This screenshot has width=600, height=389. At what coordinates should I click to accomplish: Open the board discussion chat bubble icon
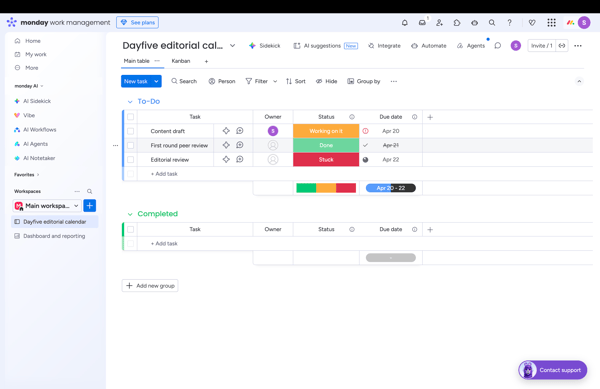click(x=497, y=46)
